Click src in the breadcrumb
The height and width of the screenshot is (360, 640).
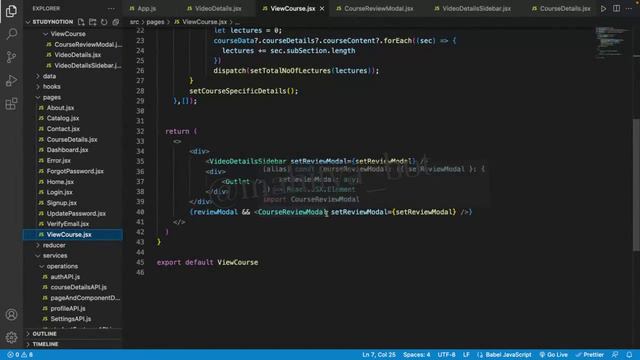[x=134, y=22]
